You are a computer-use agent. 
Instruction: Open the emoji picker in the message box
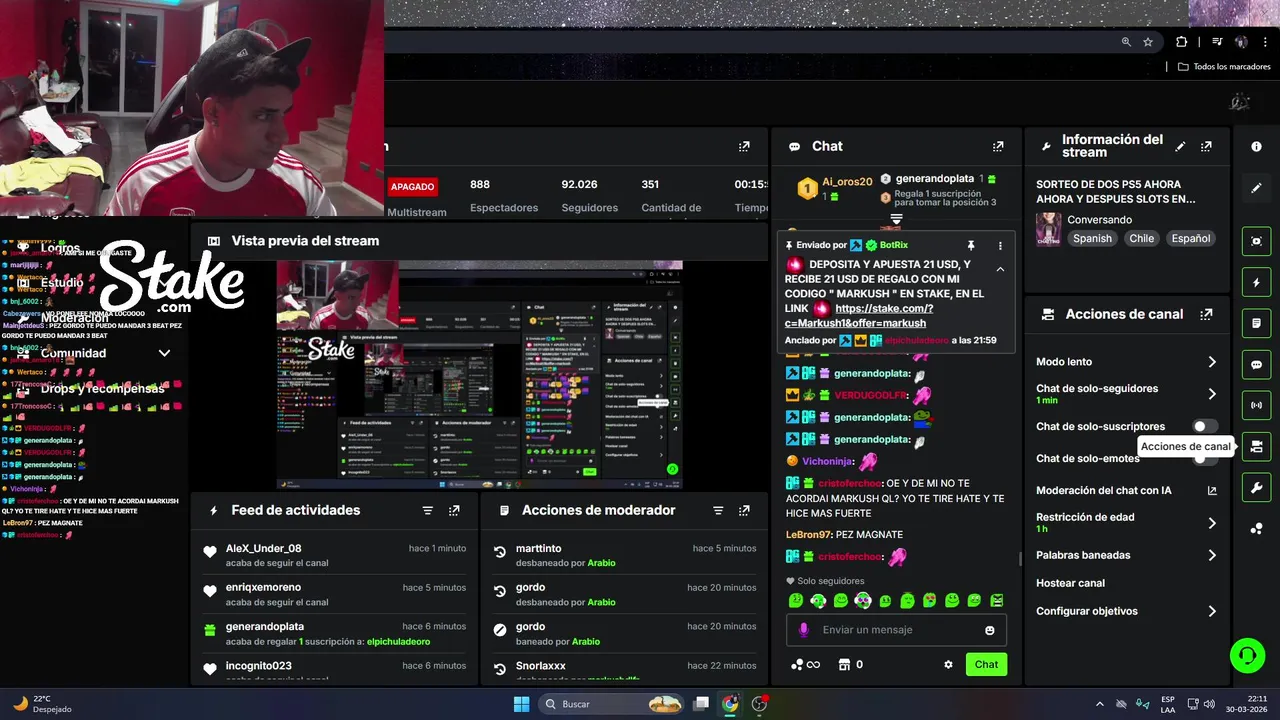pos(990,630)
